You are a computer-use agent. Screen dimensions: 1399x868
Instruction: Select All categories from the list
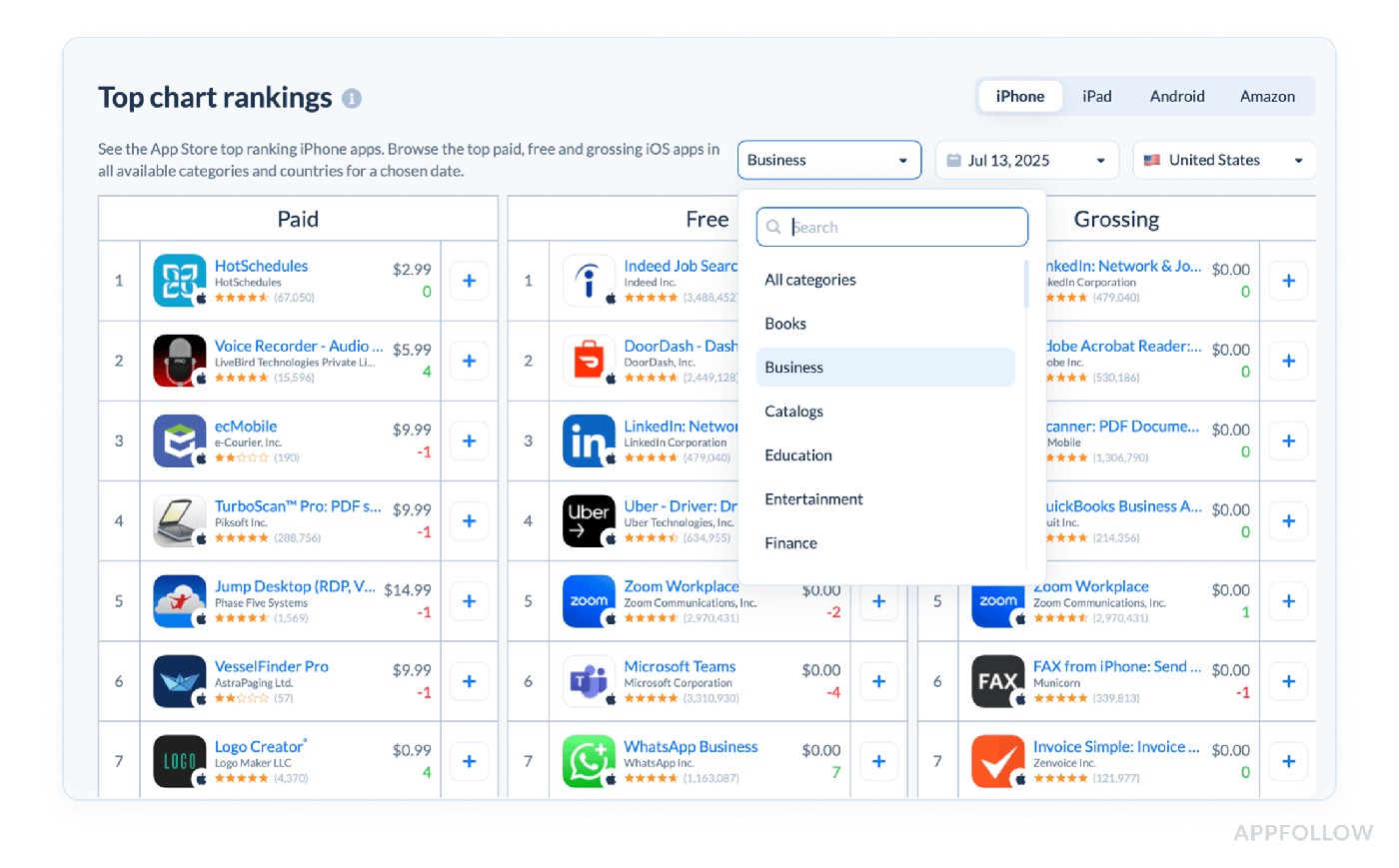pos(885,280)
